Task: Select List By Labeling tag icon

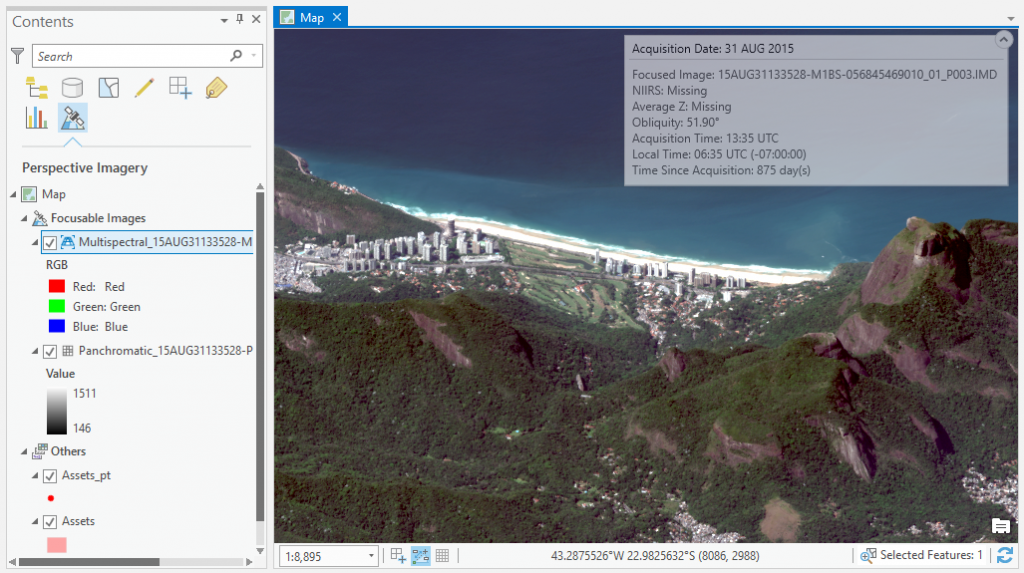Action: 216,88
